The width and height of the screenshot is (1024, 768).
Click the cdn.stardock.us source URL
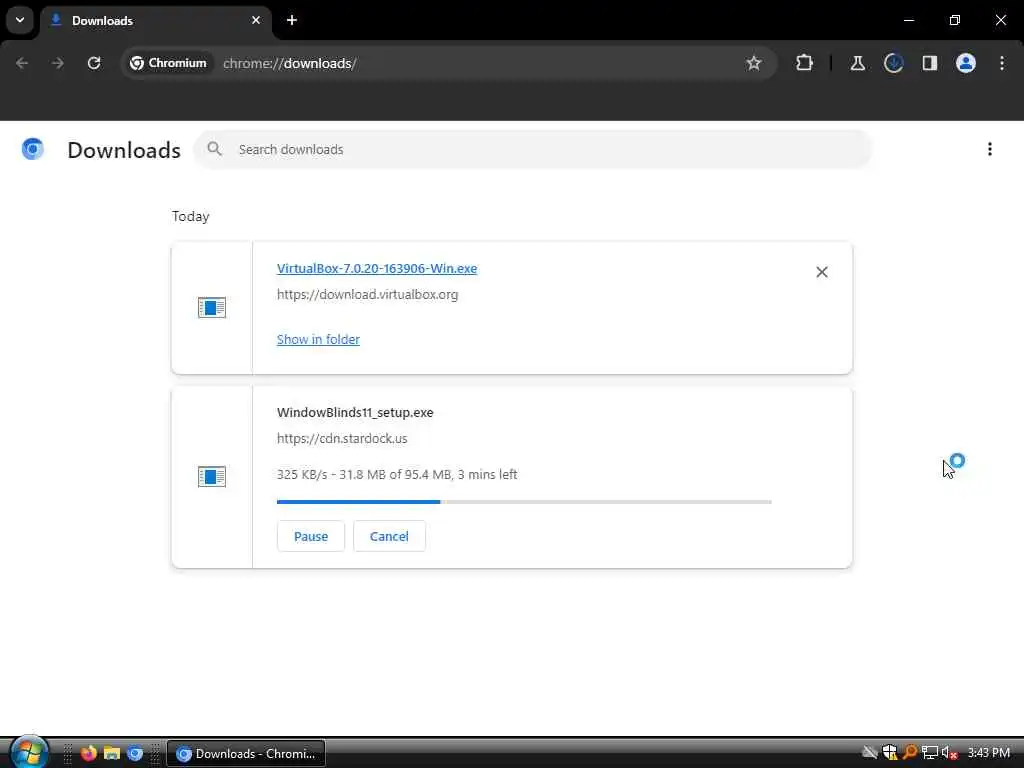[x=342, y=439]
